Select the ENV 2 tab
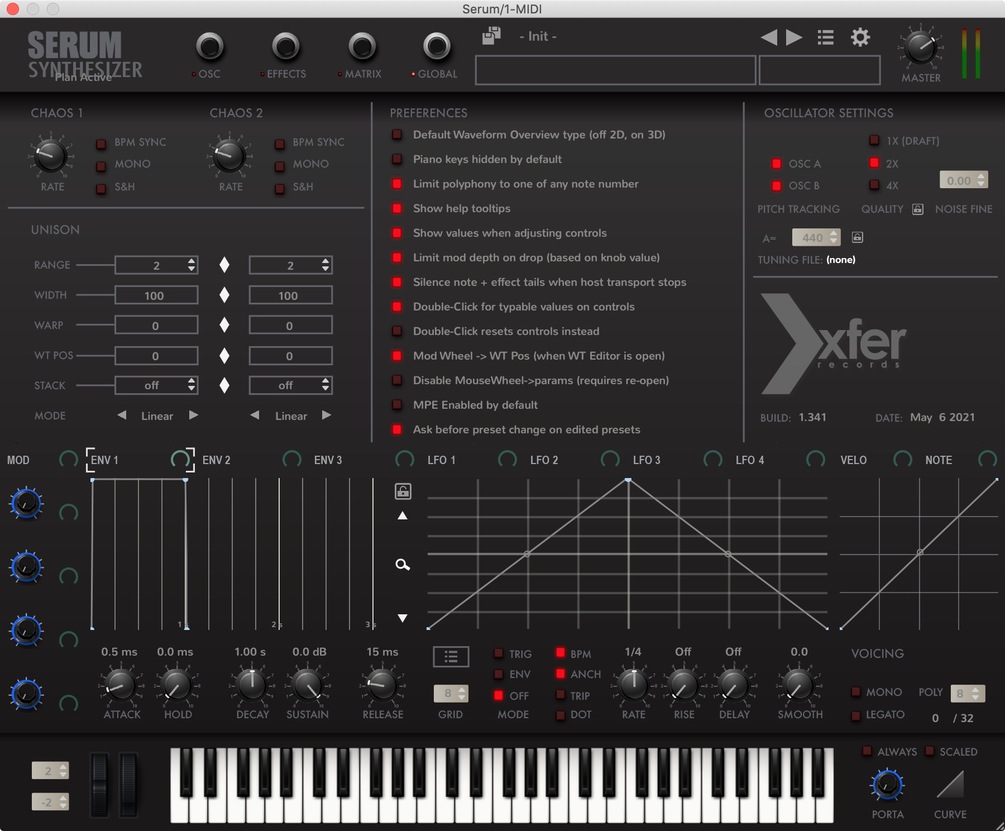This screenshot has height=831, width=1005. 216,460
